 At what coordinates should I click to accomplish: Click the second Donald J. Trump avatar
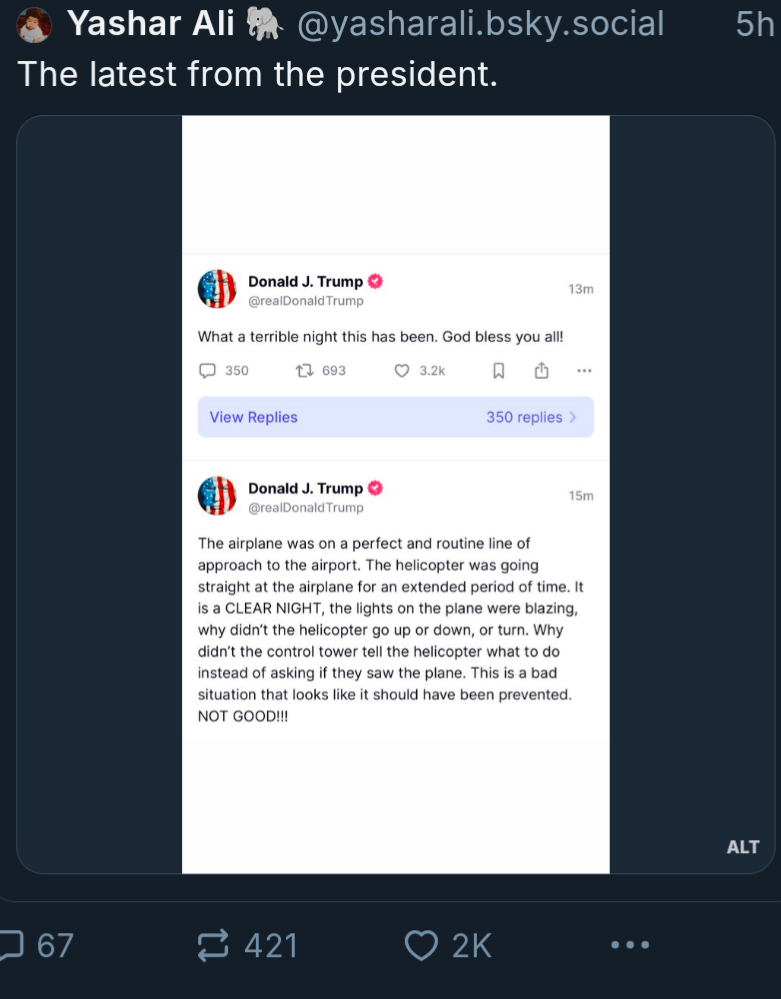pyautogui.click(x=217, y=496)
